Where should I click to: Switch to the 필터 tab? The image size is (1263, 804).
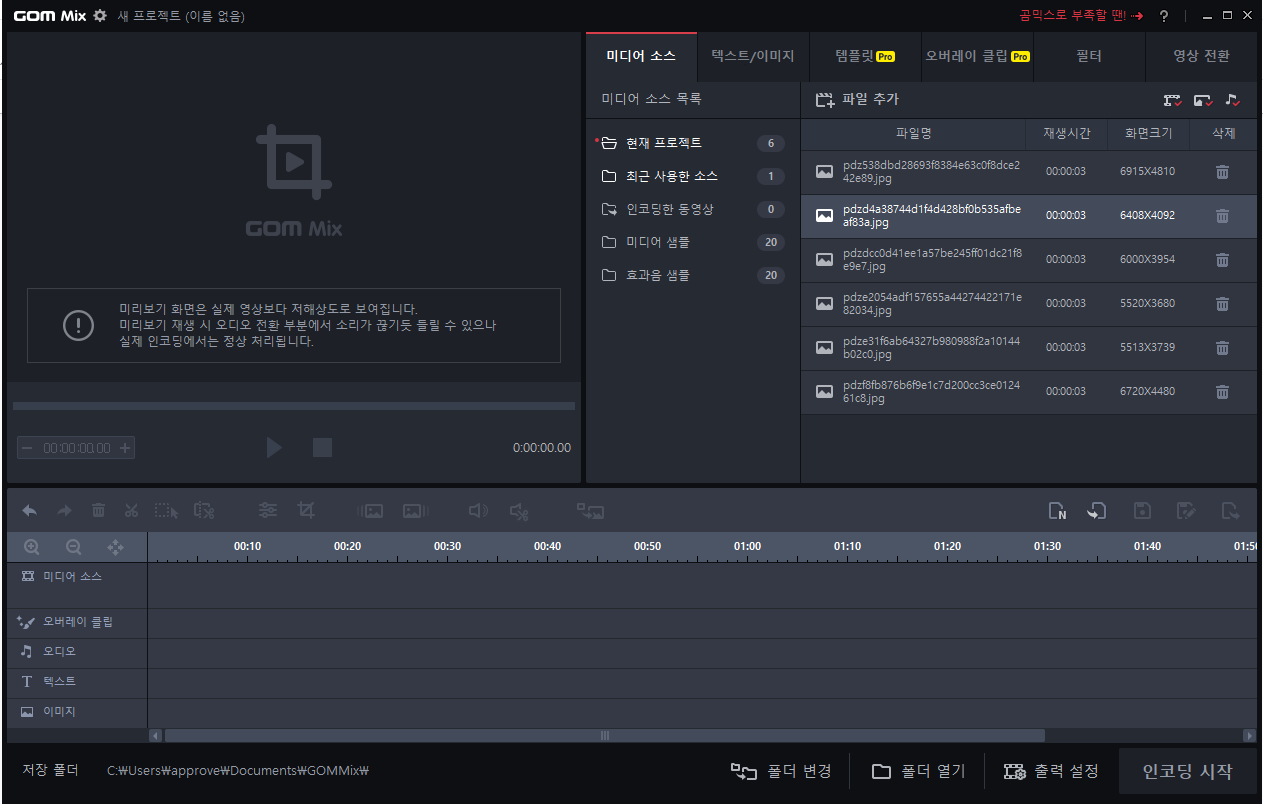(1089, 57)
